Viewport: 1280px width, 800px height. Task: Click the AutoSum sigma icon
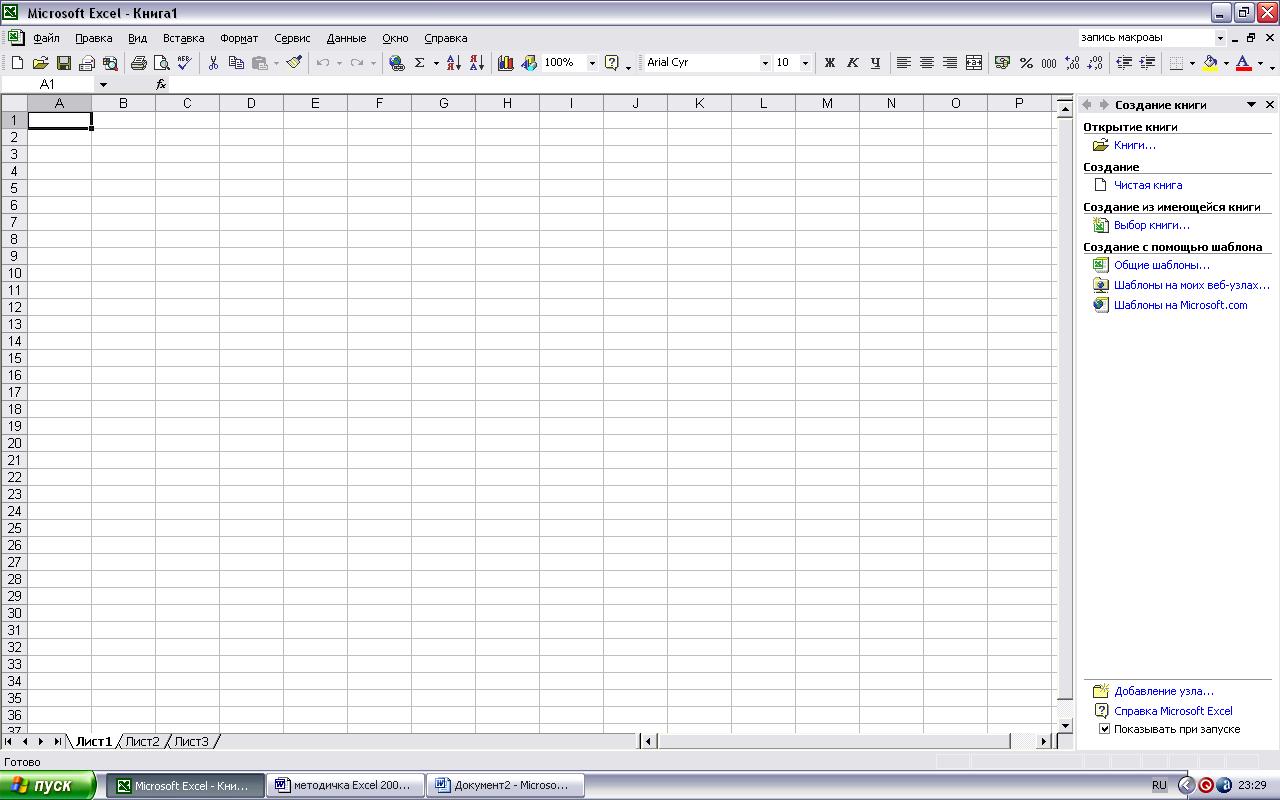click(420, 62)
